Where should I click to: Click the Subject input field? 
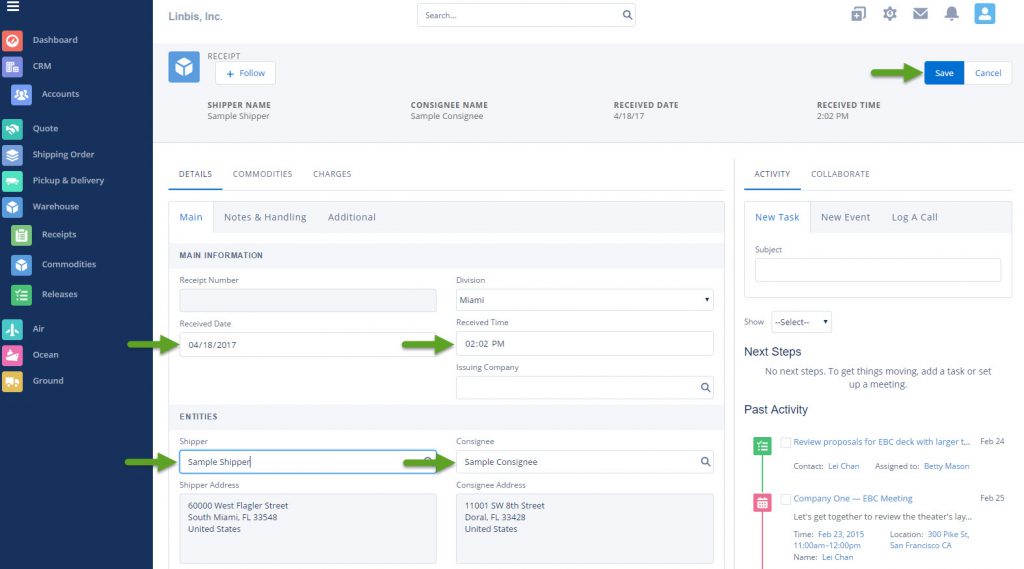pyautogui.click(x=877, y=270)
